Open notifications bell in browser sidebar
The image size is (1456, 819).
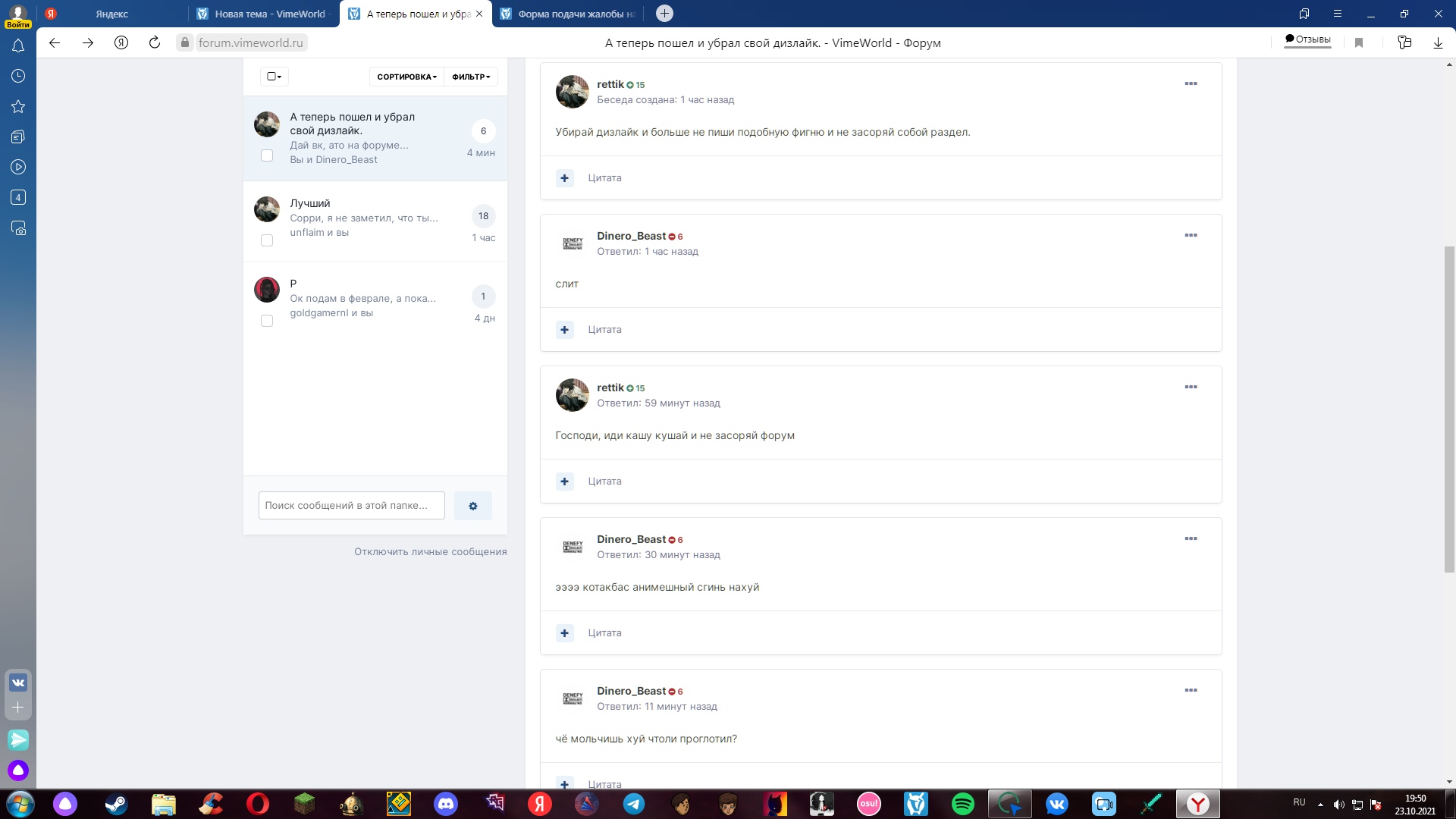click(18, 46)
